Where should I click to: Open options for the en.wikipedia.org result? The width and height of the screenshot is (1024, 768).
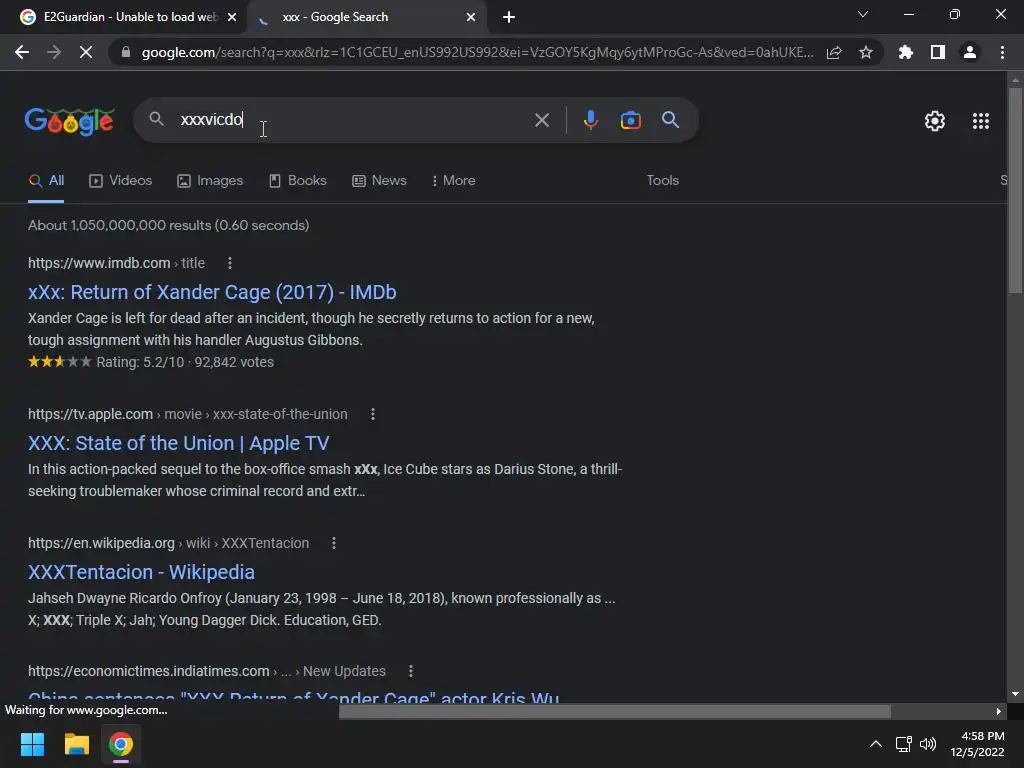(x=334, y=543)
